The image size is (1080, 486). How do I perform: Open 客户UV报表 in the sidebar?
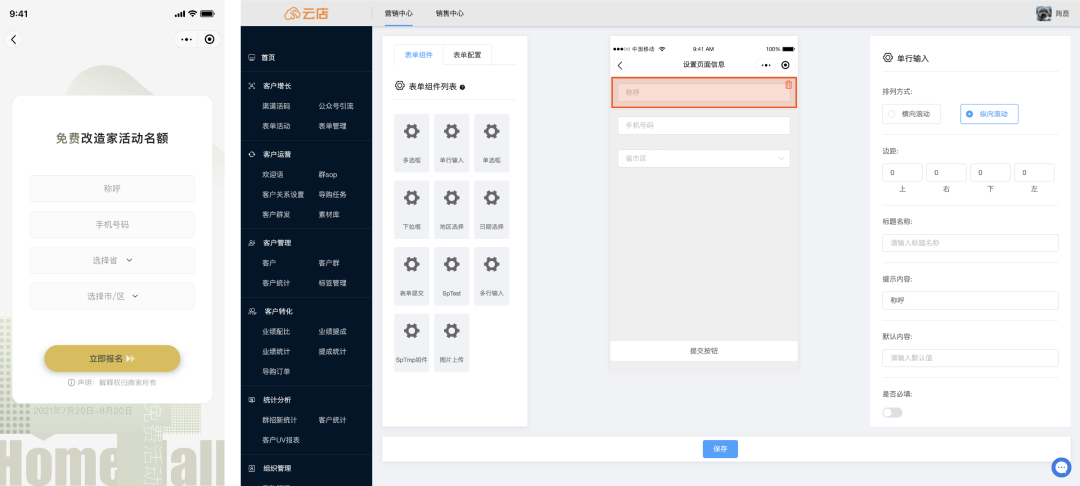[x=280, y=439]
